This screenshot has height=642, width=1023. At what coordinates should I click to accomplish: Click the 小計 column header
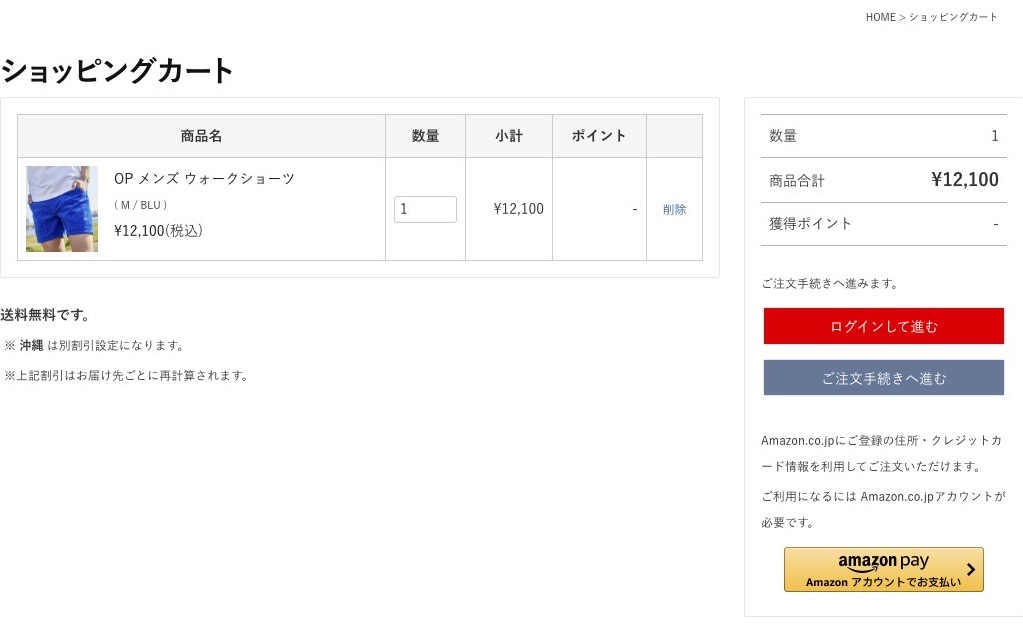point(508,136)
